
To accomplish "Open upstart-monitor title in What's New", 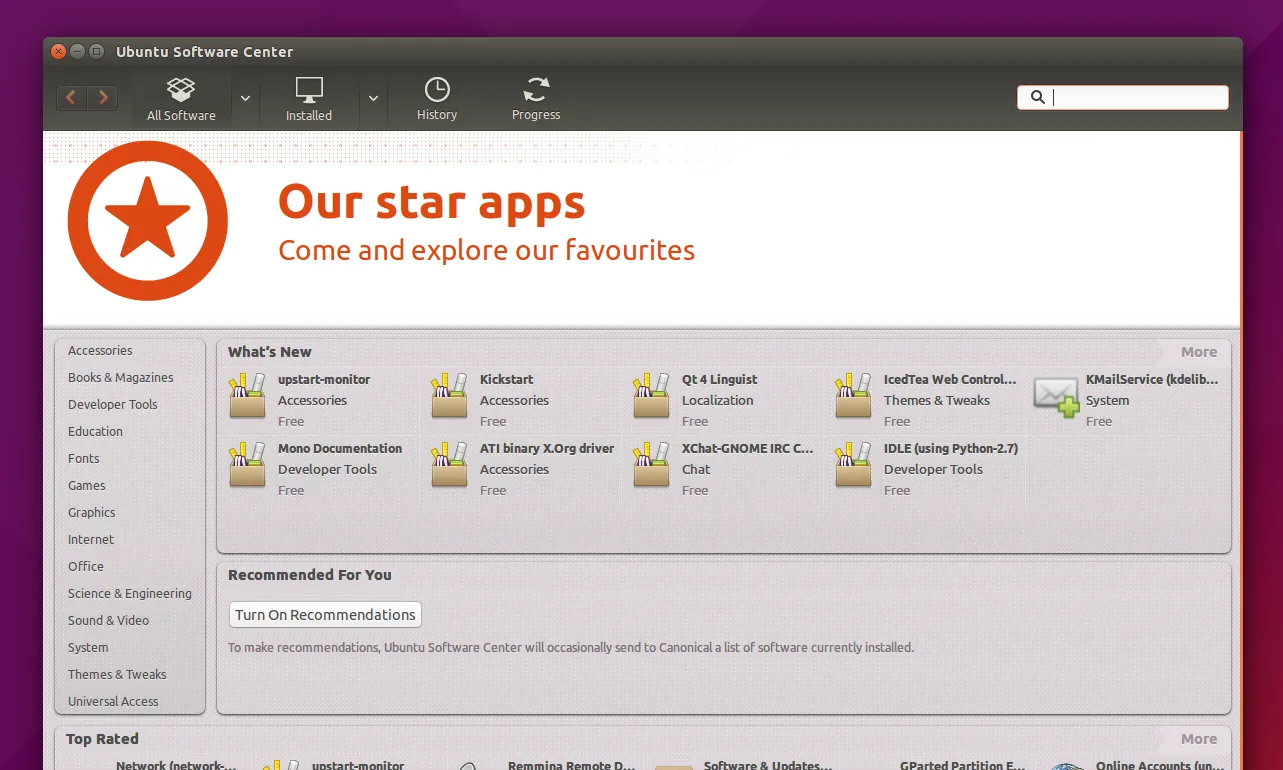I will click(x=324, y=380).
